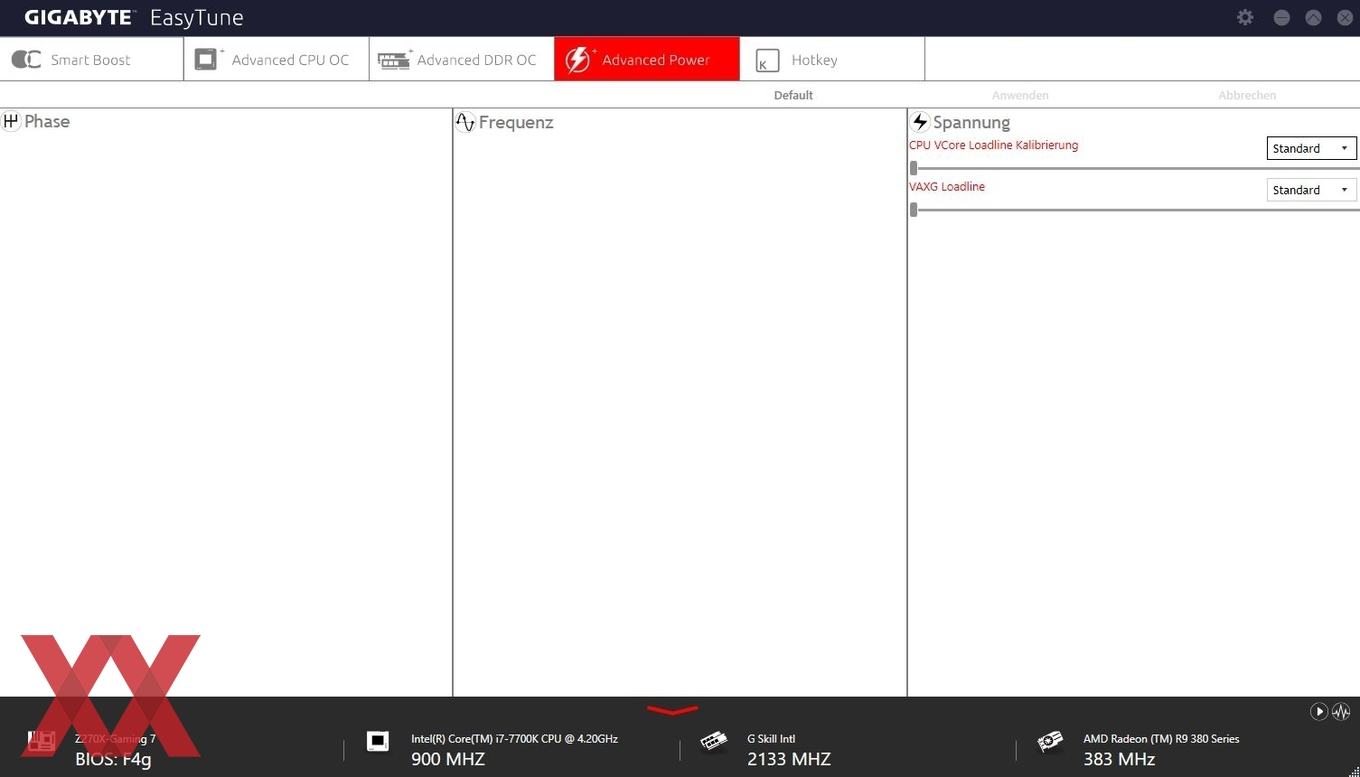Image resolution: width=1360 pixels, height=777 pixels.
Task: Click the Anwenden button
Action: 1020,95
